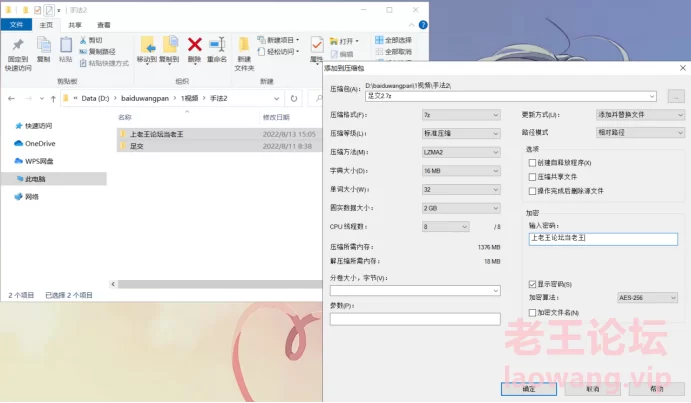Select the folder 足交 in the file list
The image size is (691, 403).
[137, 146]
